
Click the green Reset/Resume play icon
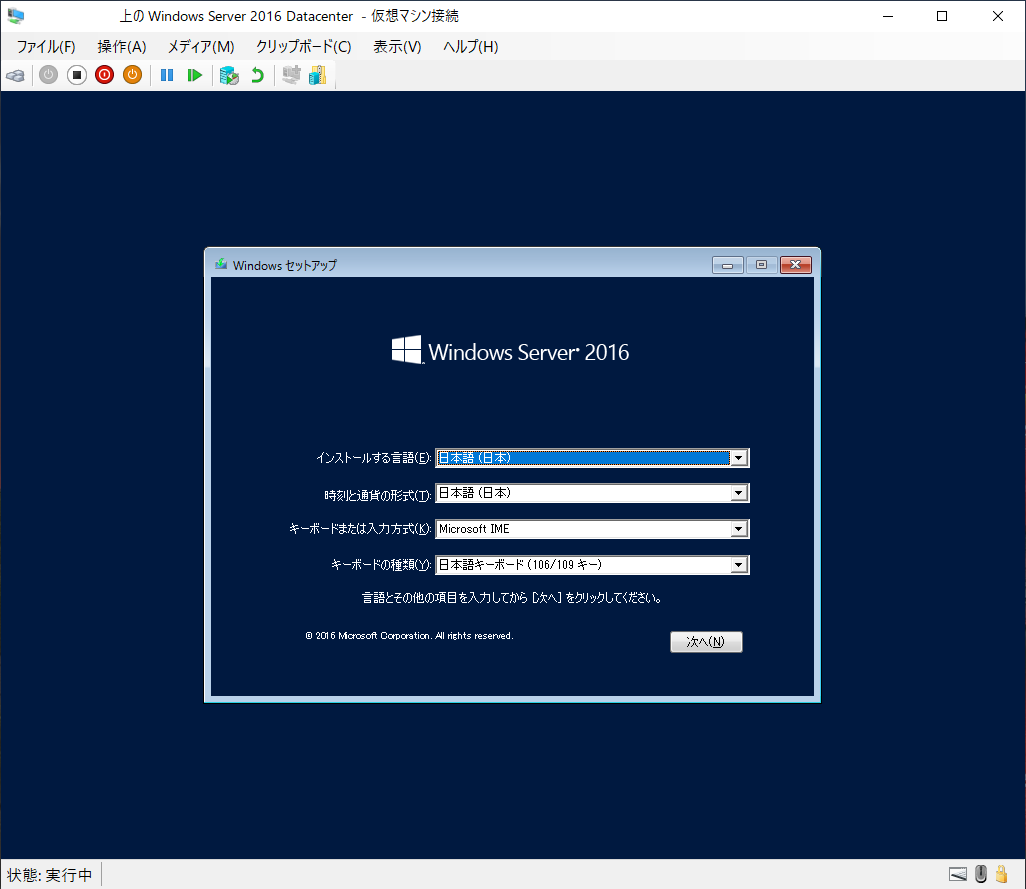tap(194, 75)
